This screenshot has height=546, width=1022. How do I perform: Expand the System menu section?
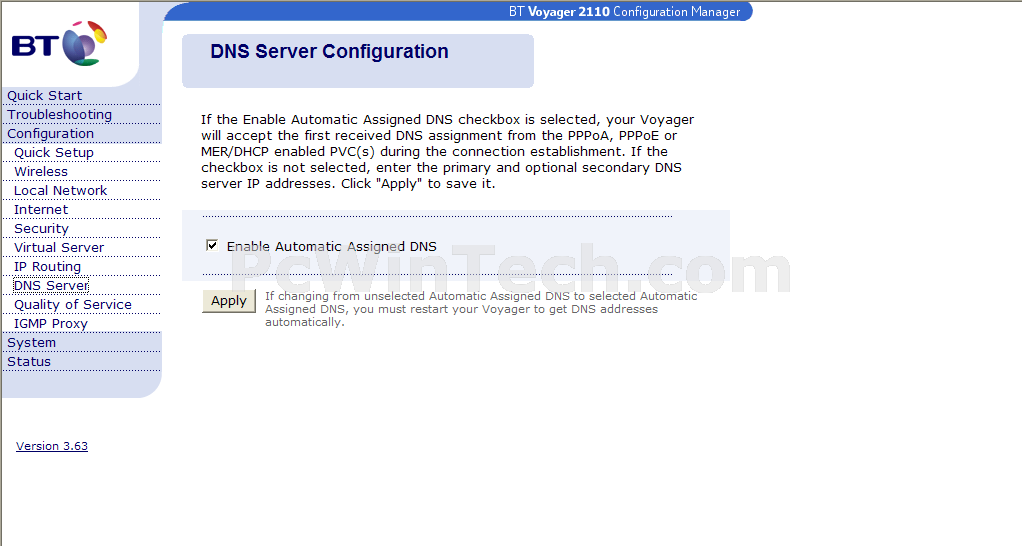[x=31, y=343]
